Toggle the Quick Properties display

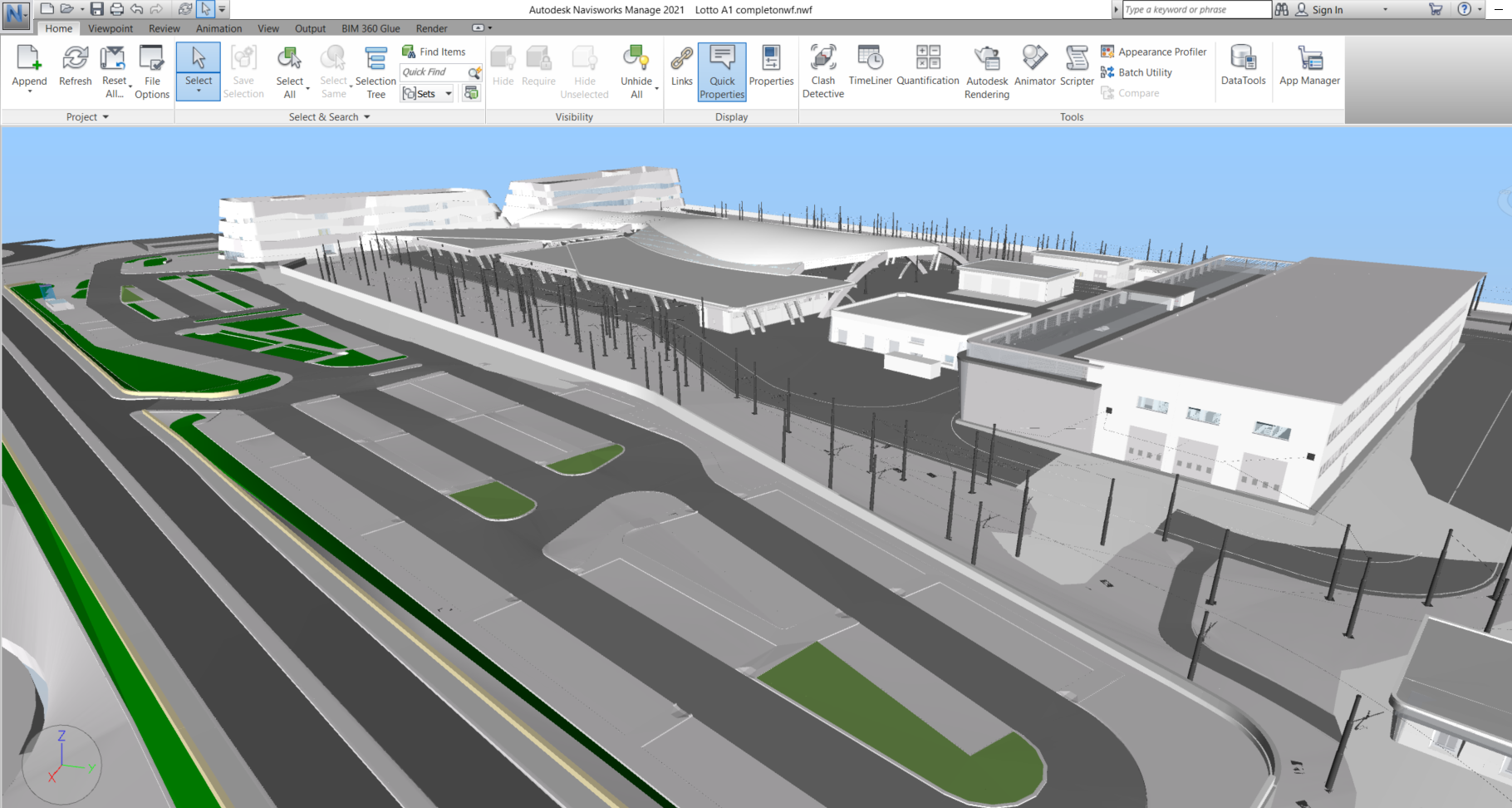722,72
